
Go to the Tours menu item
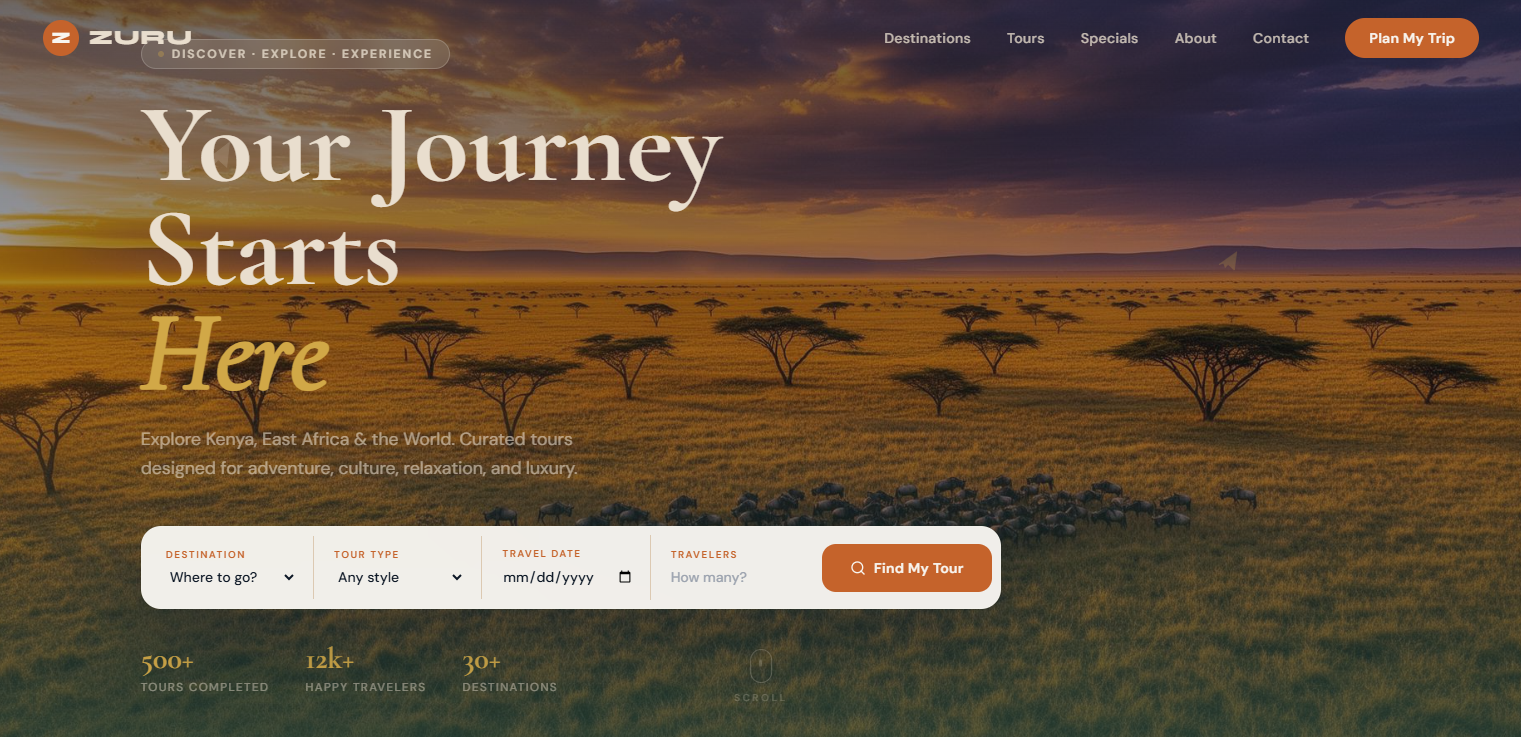click(1025, 38)
